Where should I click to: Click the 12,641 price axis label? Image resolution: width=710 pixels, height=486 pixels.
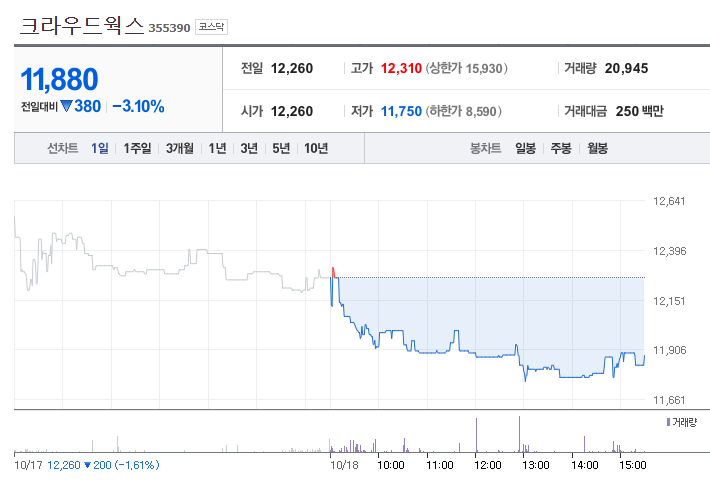pyautogui.click(x=669, y=201)
